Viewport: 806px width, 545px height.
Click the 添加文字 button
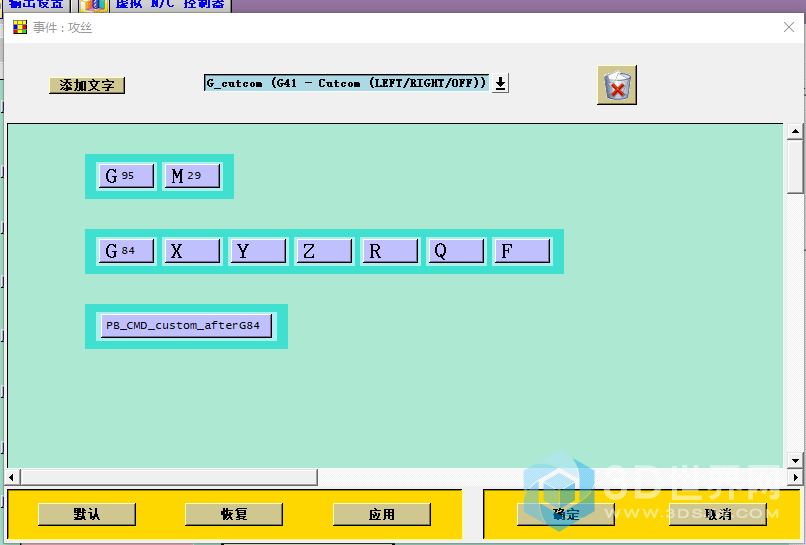pyautogui.click(x=87, y=85)
